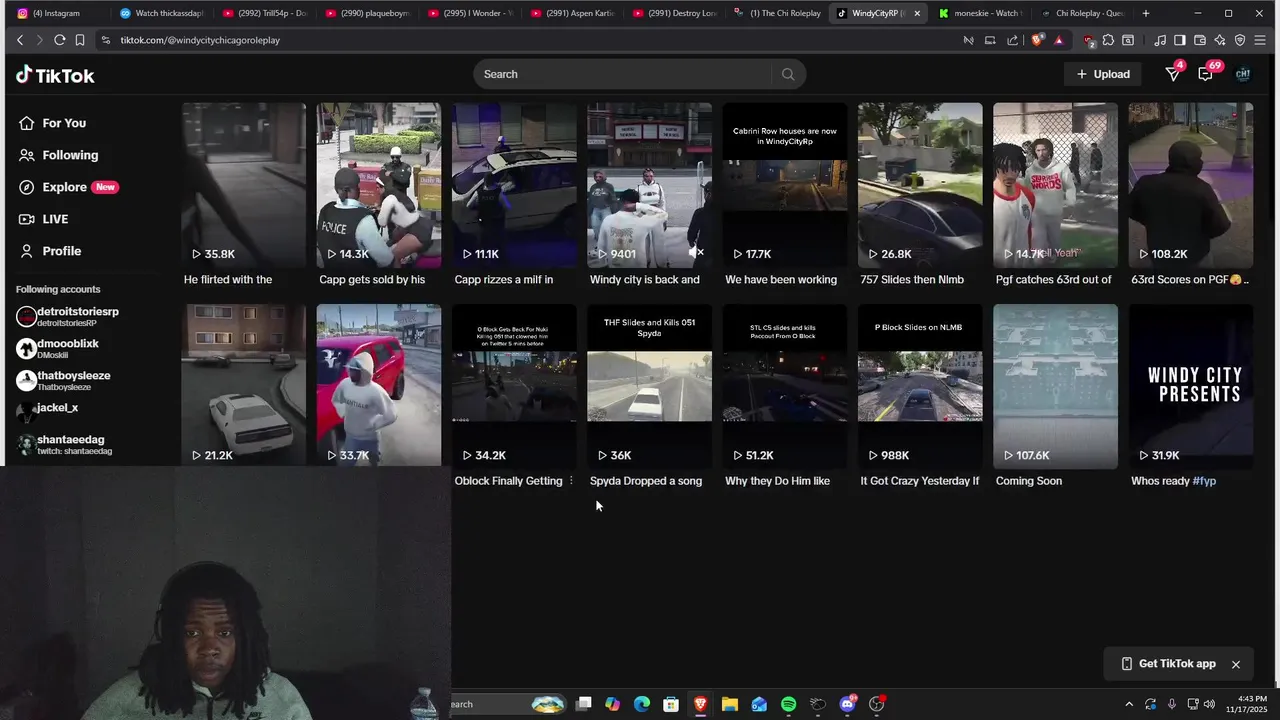The width and height of the screenshot is (1280, 720).
Task: Go to For You feed
Action: 52,123
